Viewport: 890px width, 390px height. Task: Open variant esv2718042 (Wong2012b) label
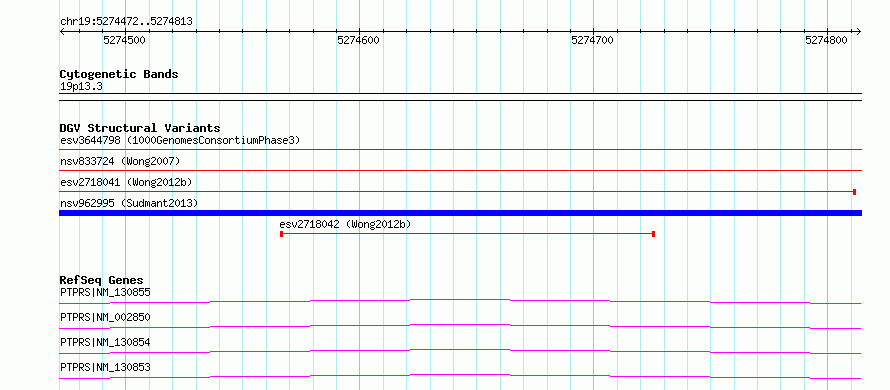click(x=345, y=225)
